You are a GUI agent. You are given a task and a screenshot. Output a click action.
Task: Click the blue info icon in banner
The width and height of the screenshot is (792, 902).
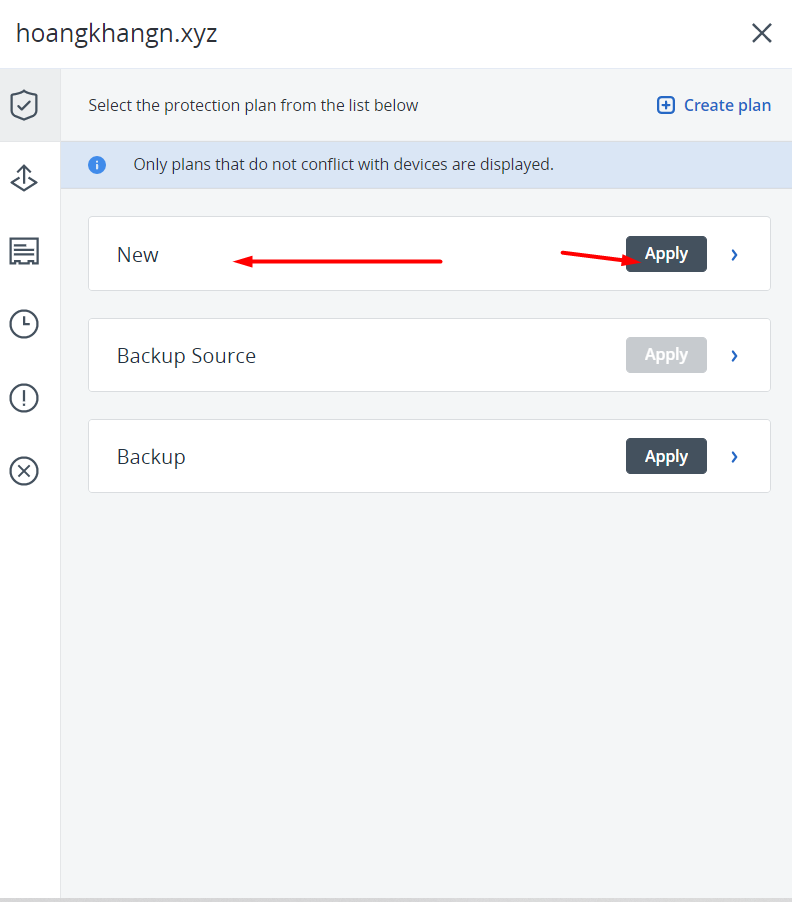coord(97,165)
